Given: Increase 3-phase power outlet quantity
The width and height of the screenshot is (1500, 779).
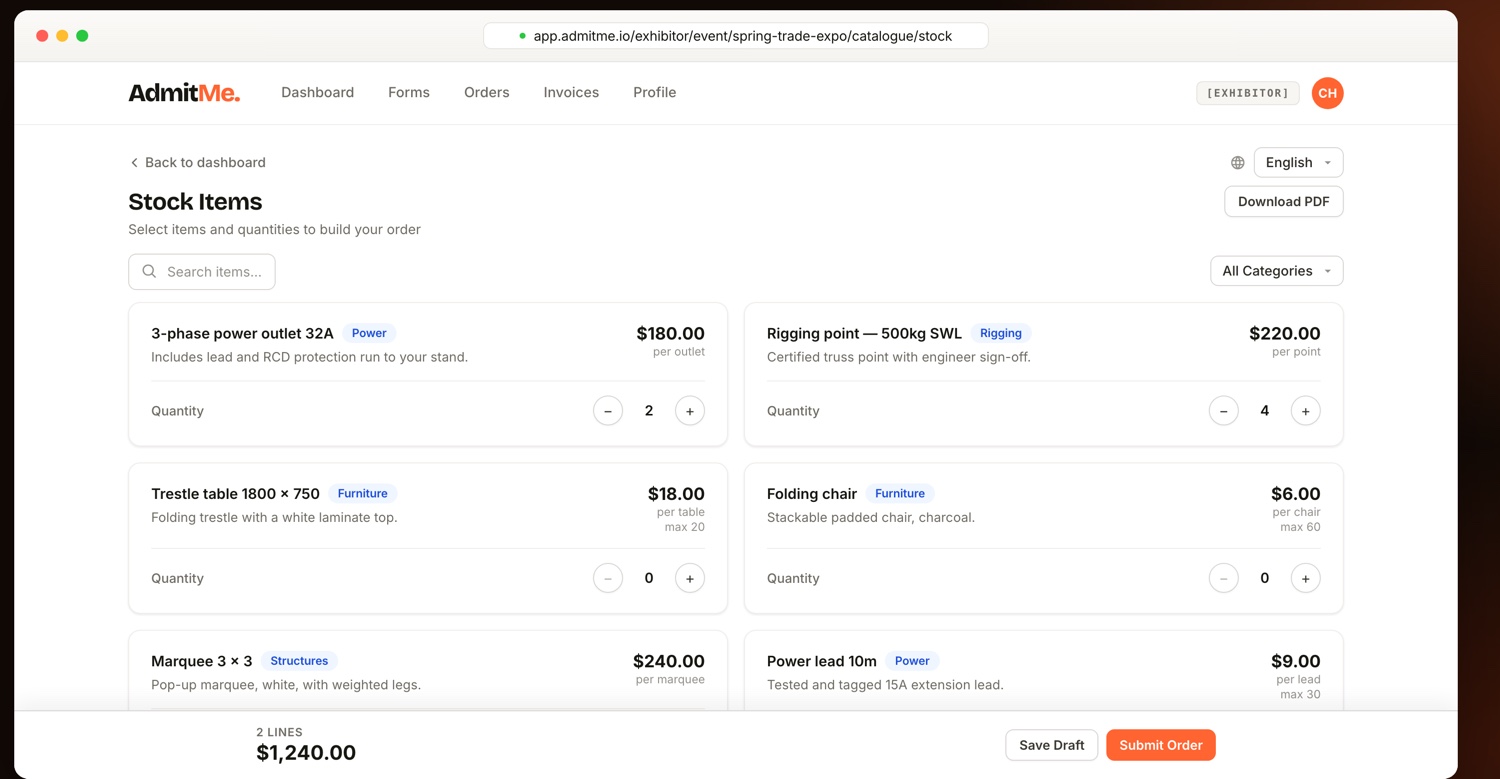Looking at the screenshot, I should 690,411.
